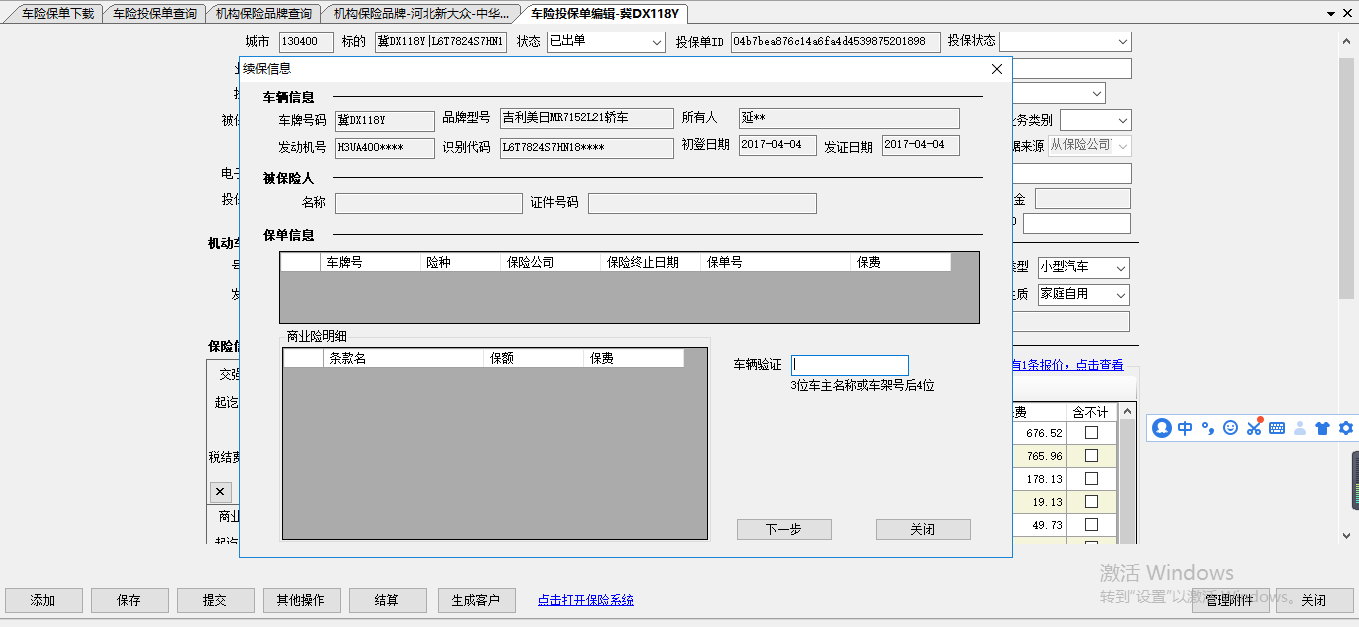This screenshot has height=627, width=1359.
Task: Click the 结算 button
Action: tap(387, 600)
